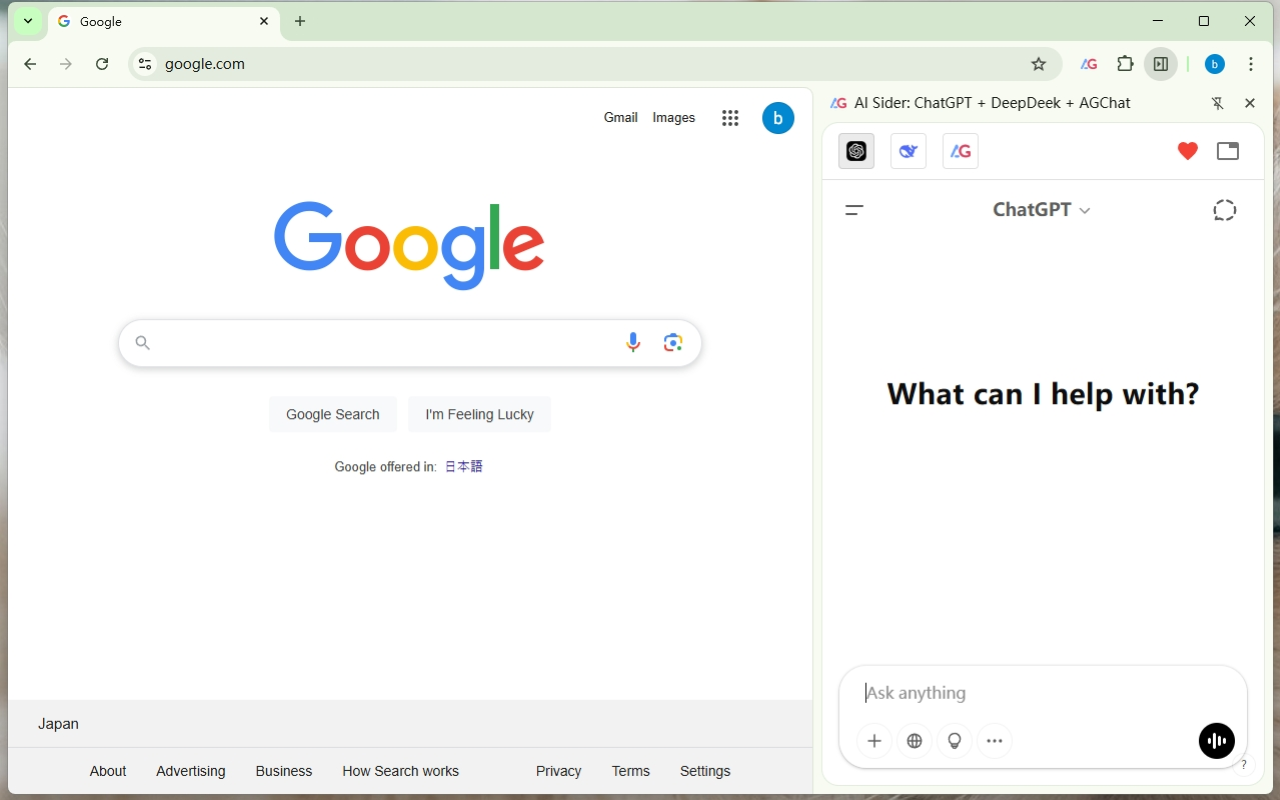Open the Advertising footer link

[191, 771]
